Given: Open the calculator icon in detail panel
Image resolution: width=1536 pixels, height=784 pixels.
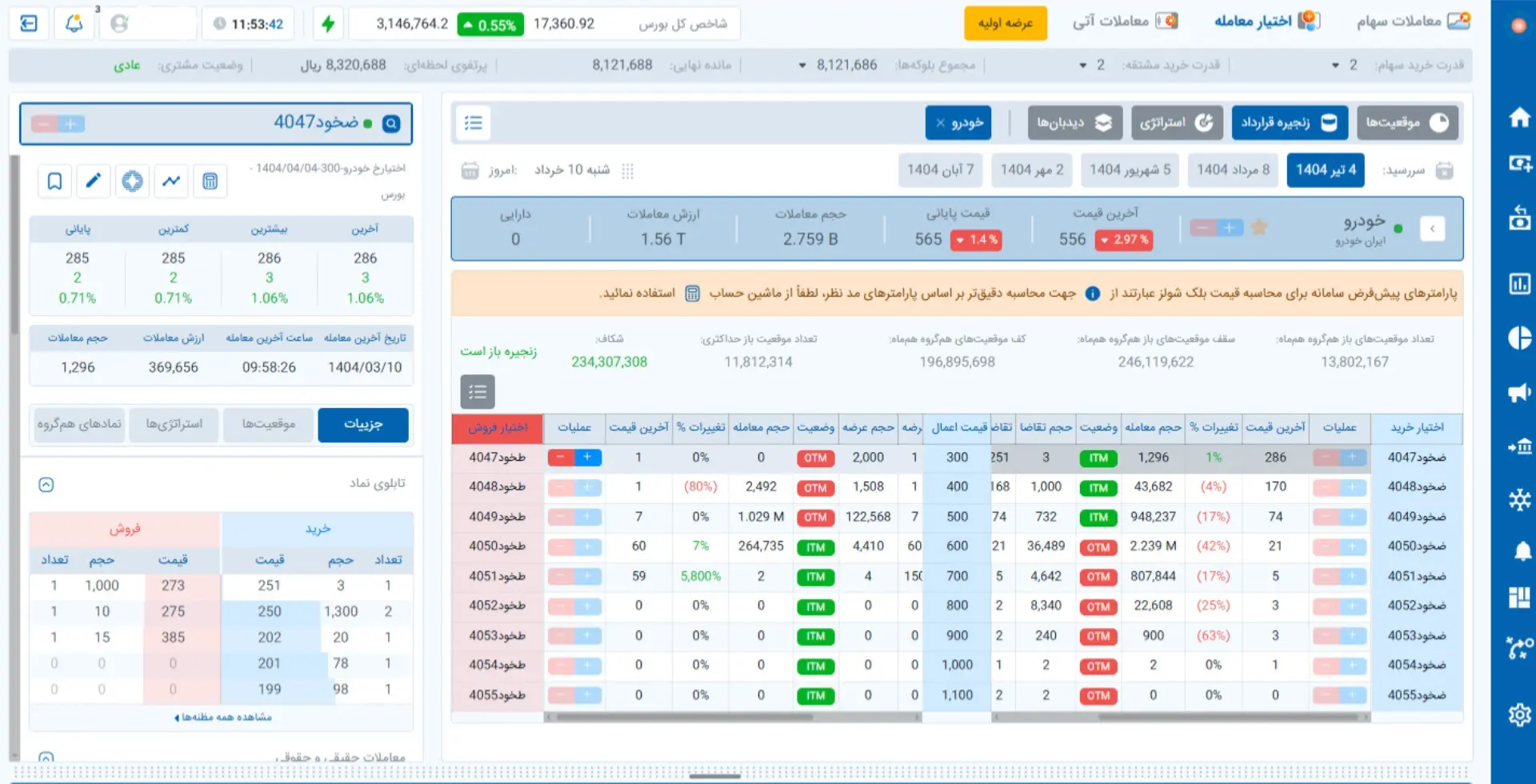Looking at the screenshot, I should [x=210, y=181].
